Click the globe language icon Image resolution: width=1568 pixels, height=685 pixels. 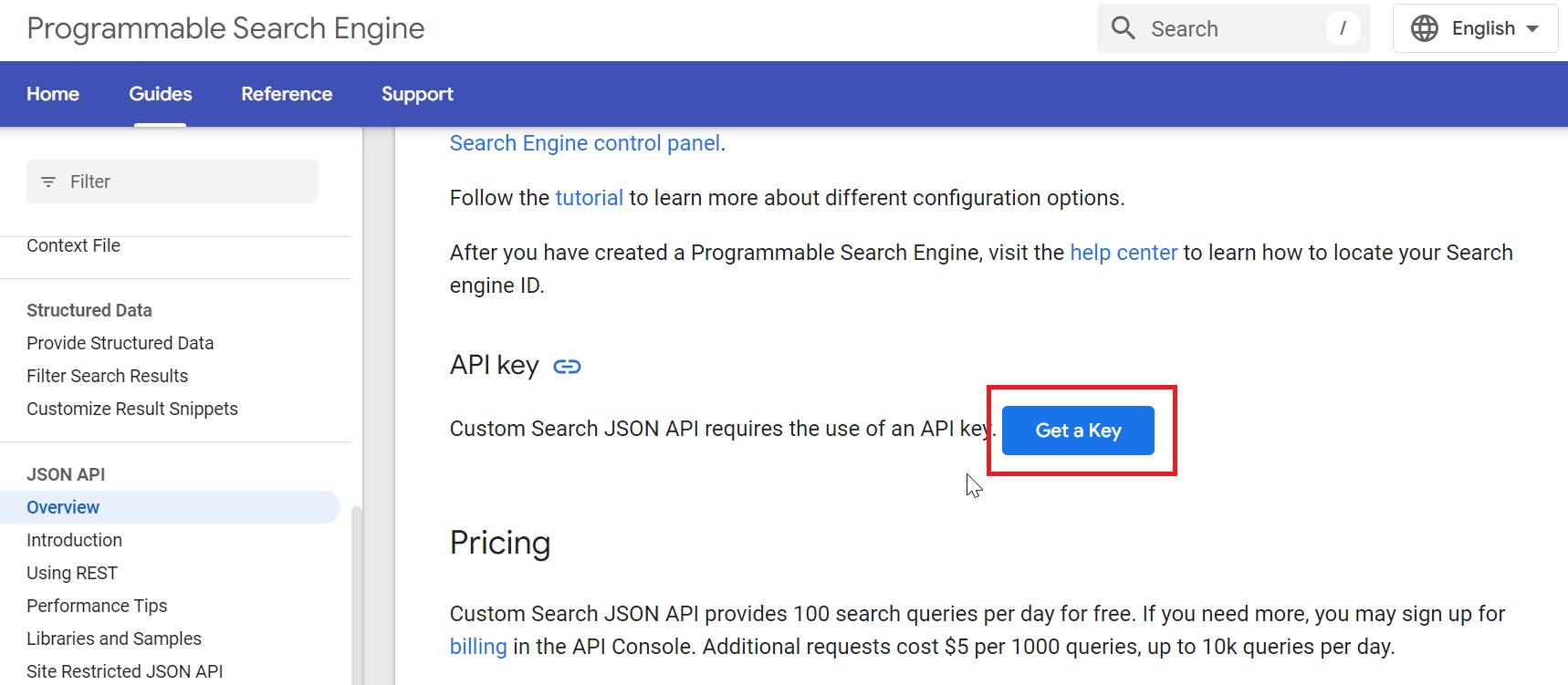click(x=1425, y=28)
